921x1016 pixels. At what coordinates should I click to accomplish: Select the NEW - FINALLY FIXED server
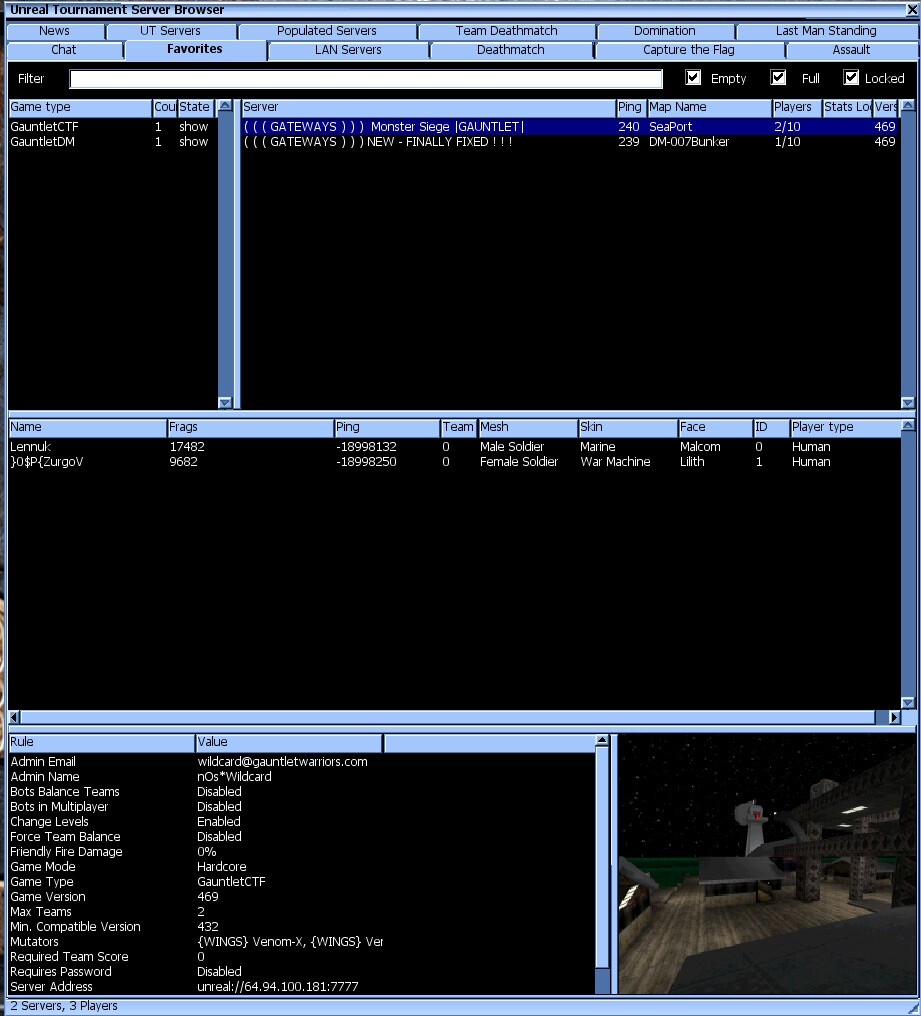570,141
